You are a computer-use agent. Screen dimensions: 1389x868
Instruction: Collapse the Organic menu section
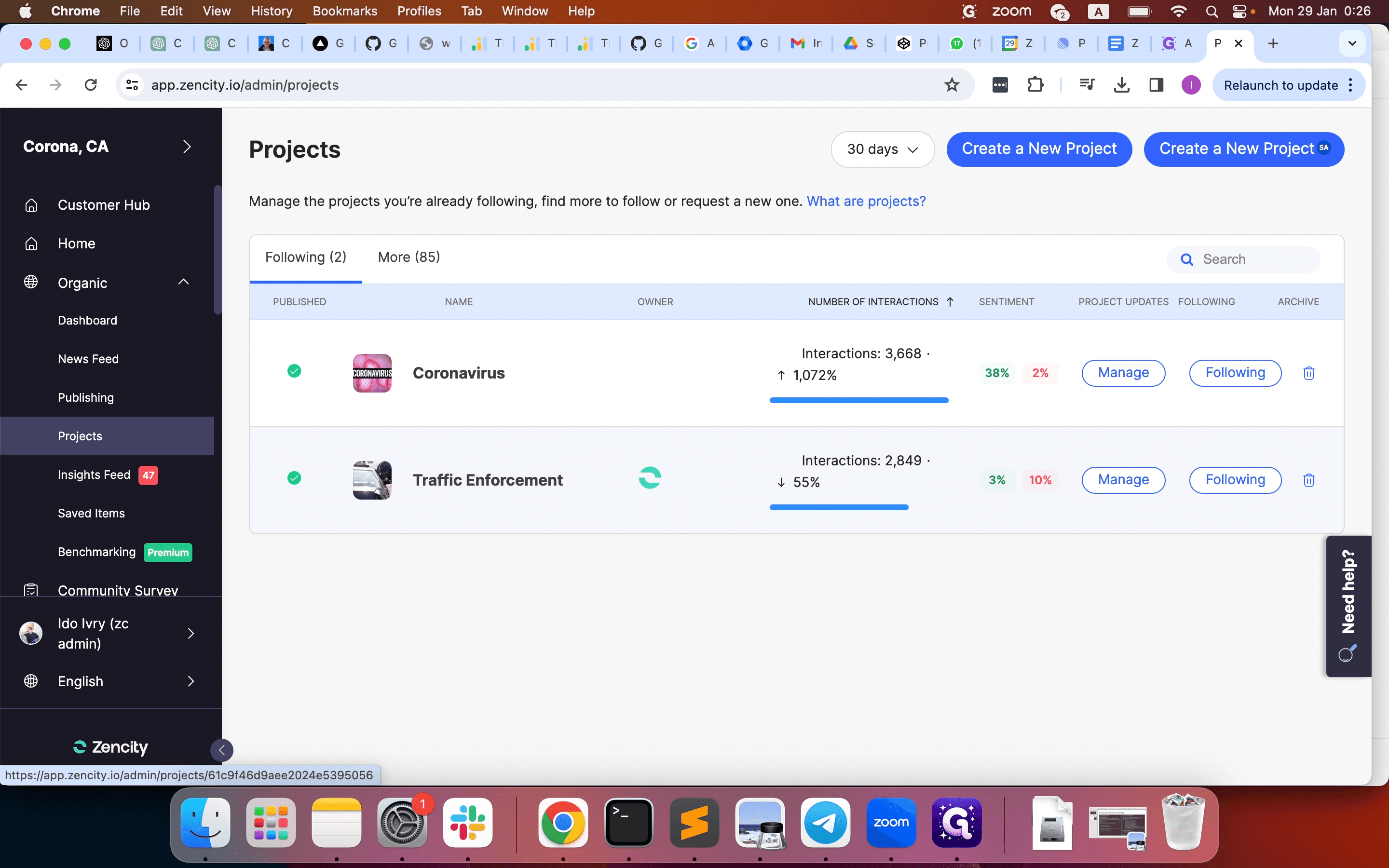click(x=184, y=282)
